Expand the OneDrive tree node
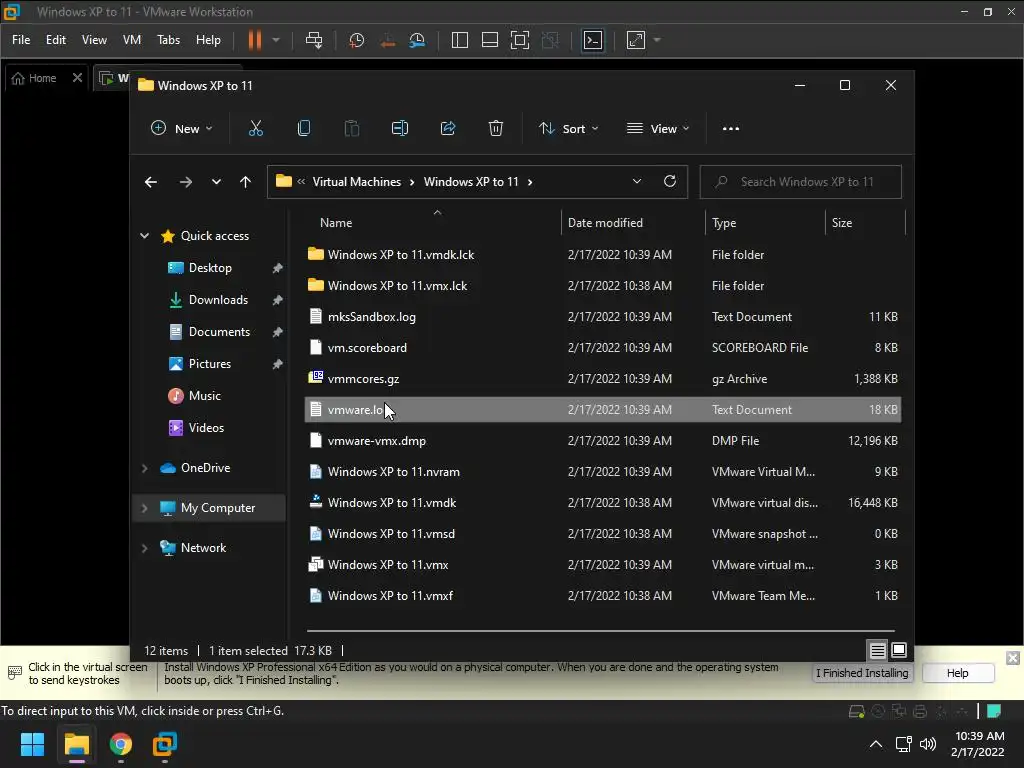Image resolution: width=1024 pixels, height=768 pixels. [x=144, y=468]
